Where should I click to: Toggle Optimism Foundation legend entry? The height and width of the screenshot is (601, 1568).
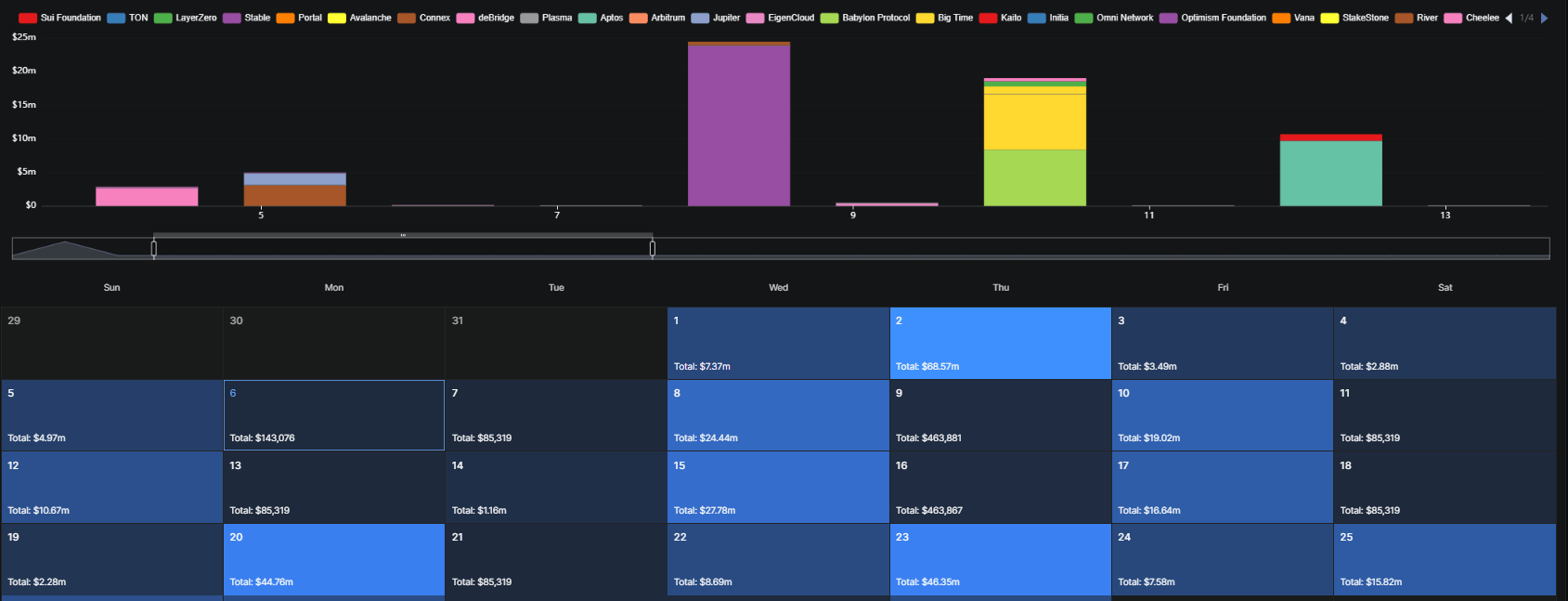tap(1212, 18)
